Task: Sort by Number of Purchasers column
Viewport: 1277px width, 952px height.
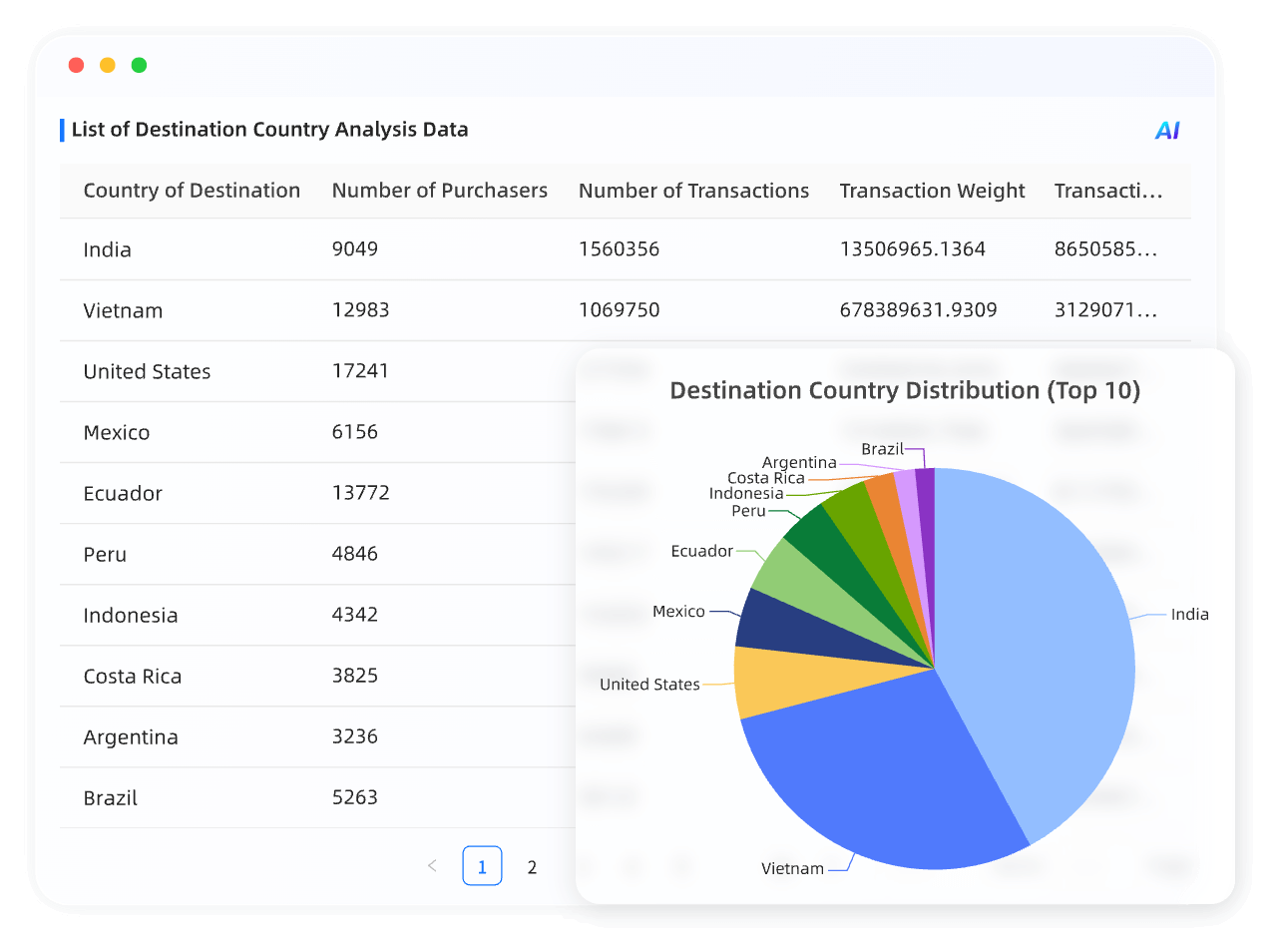Action: 439,191
